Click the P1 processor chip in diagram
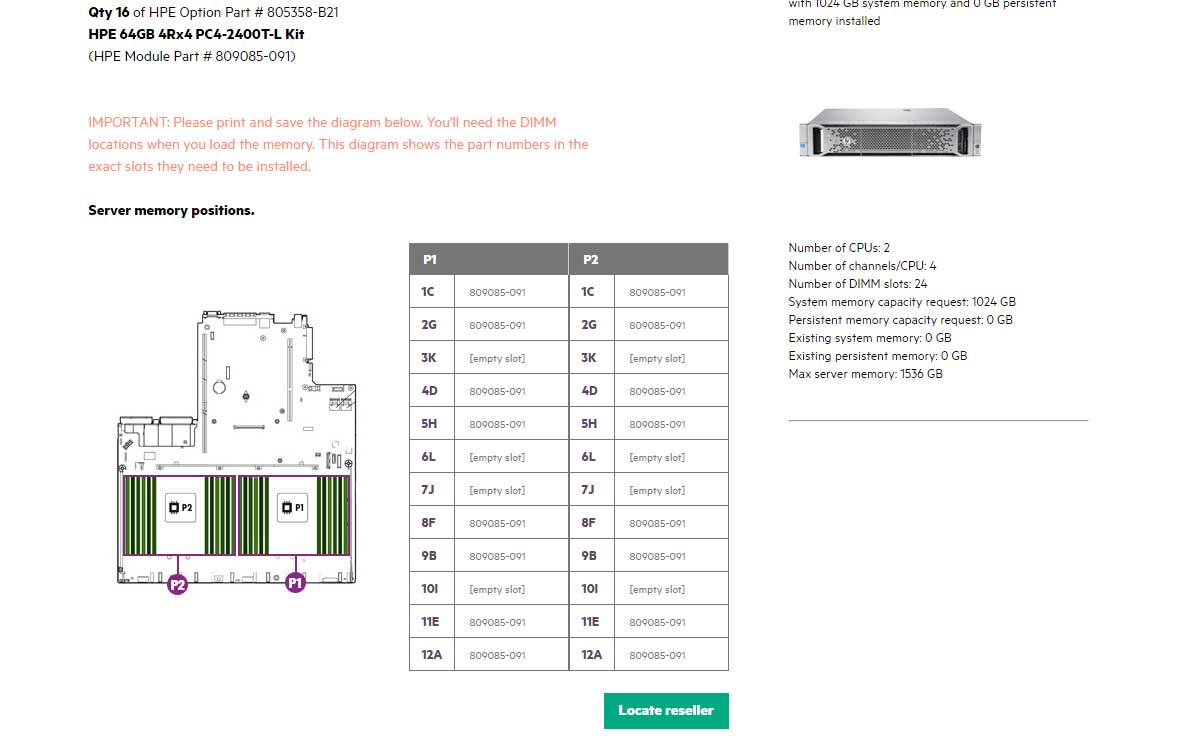 click(x=293, y=507)
